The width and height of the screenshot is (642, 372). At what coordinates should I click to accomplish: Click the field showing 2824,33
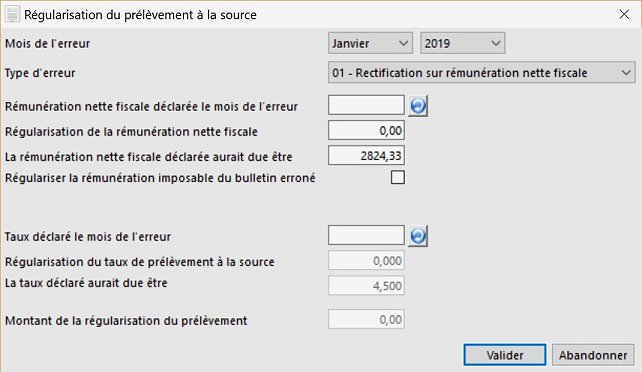[366, 156]
